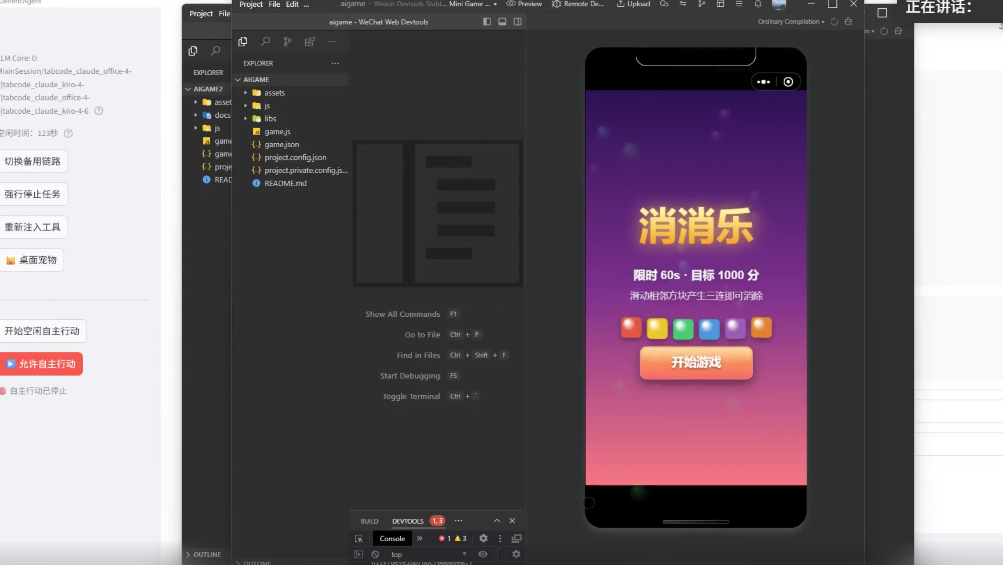Open Extensions view in front devtools sidebar

coord(310,42)
